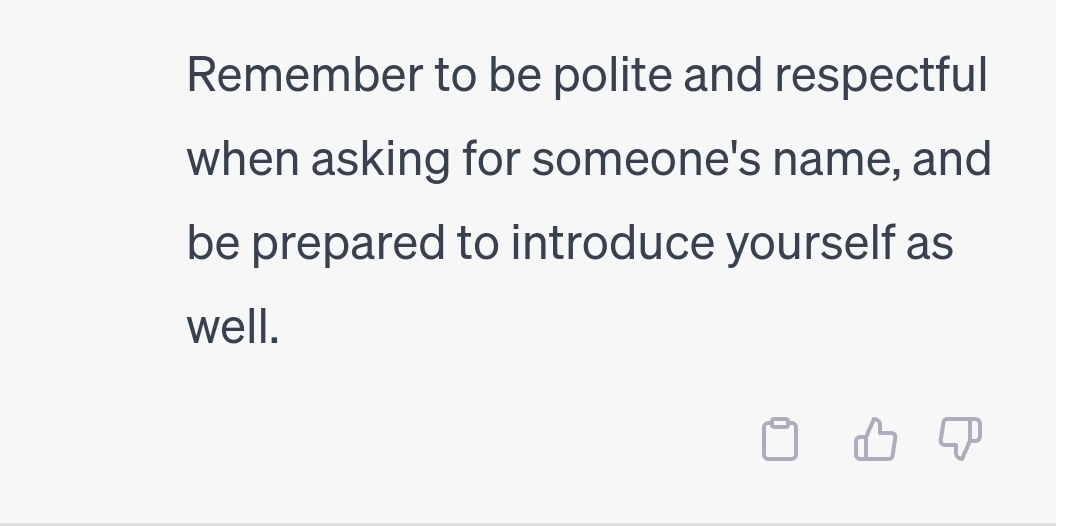Click the word "for" before "someone's"
The image size is (1080, 526).
(x=490, y=159)
